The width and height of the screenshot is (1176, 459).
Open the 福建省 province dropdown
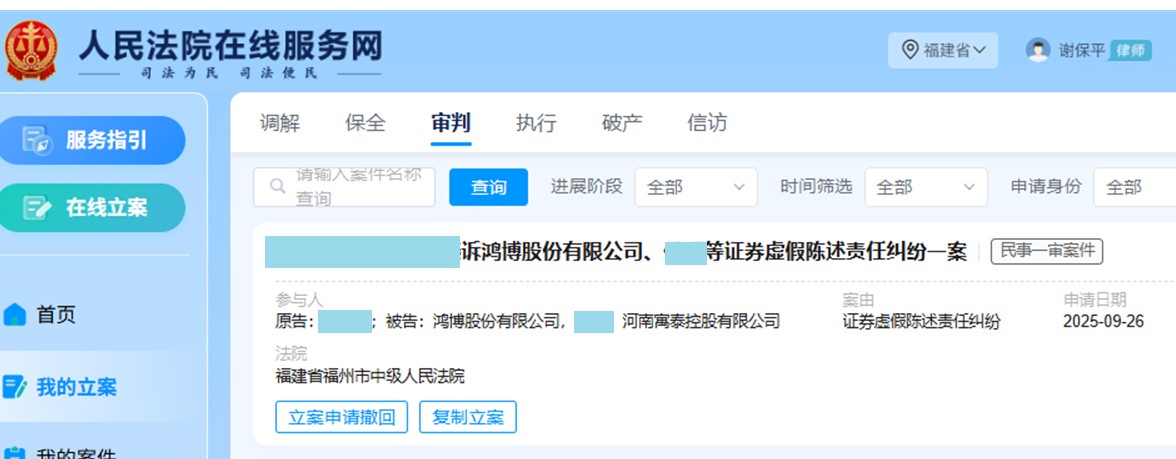click(x=943, y=50)
